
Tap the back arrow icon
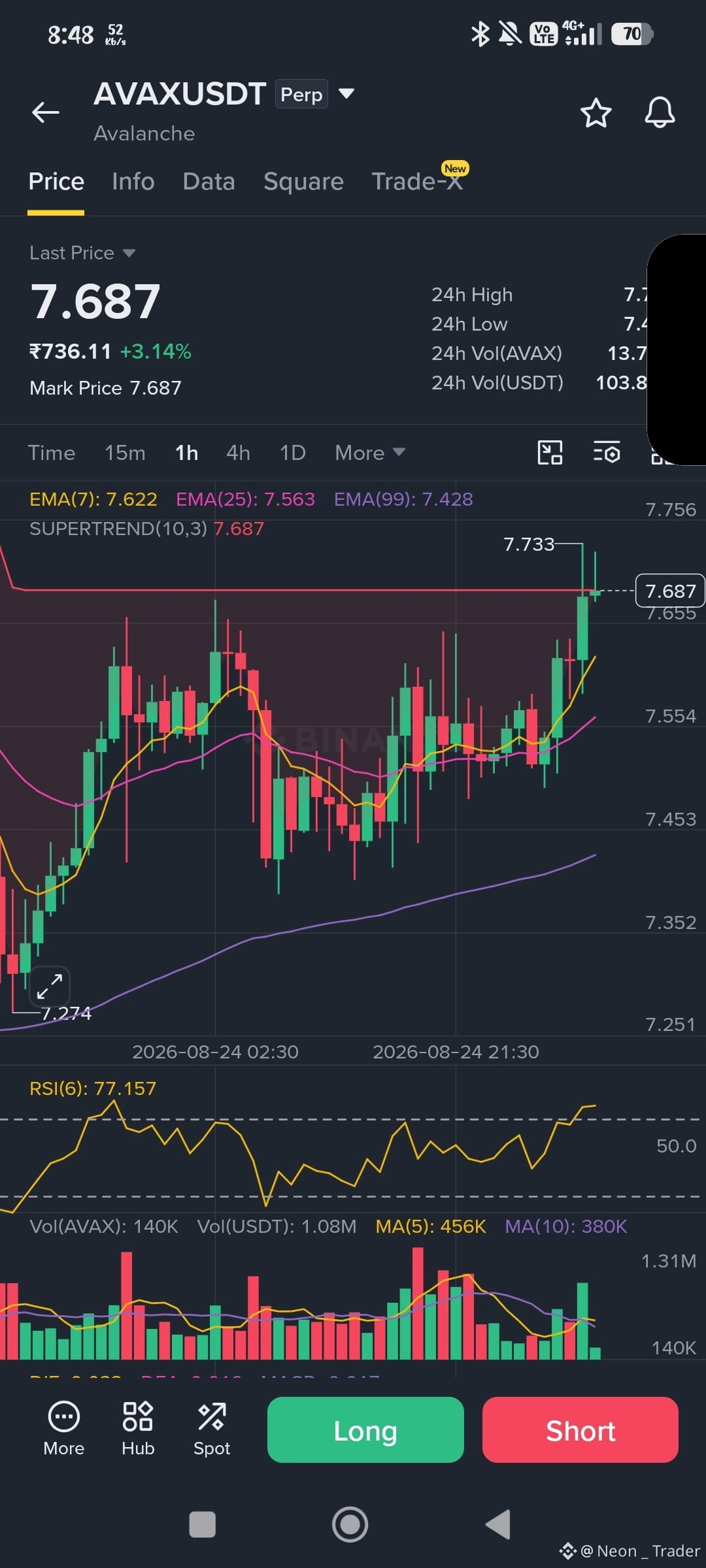click(46, 112)
